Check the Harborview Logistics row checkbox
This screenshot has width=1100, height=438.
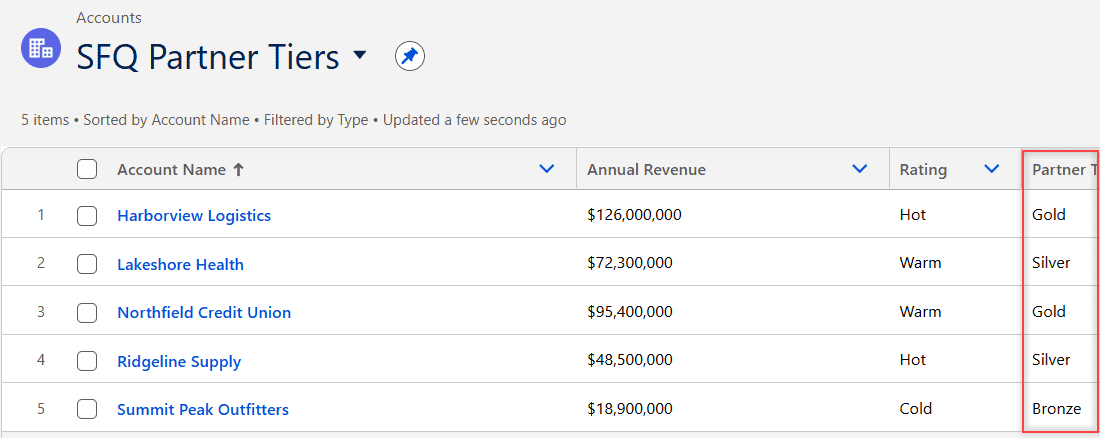[x=87, y=216]
